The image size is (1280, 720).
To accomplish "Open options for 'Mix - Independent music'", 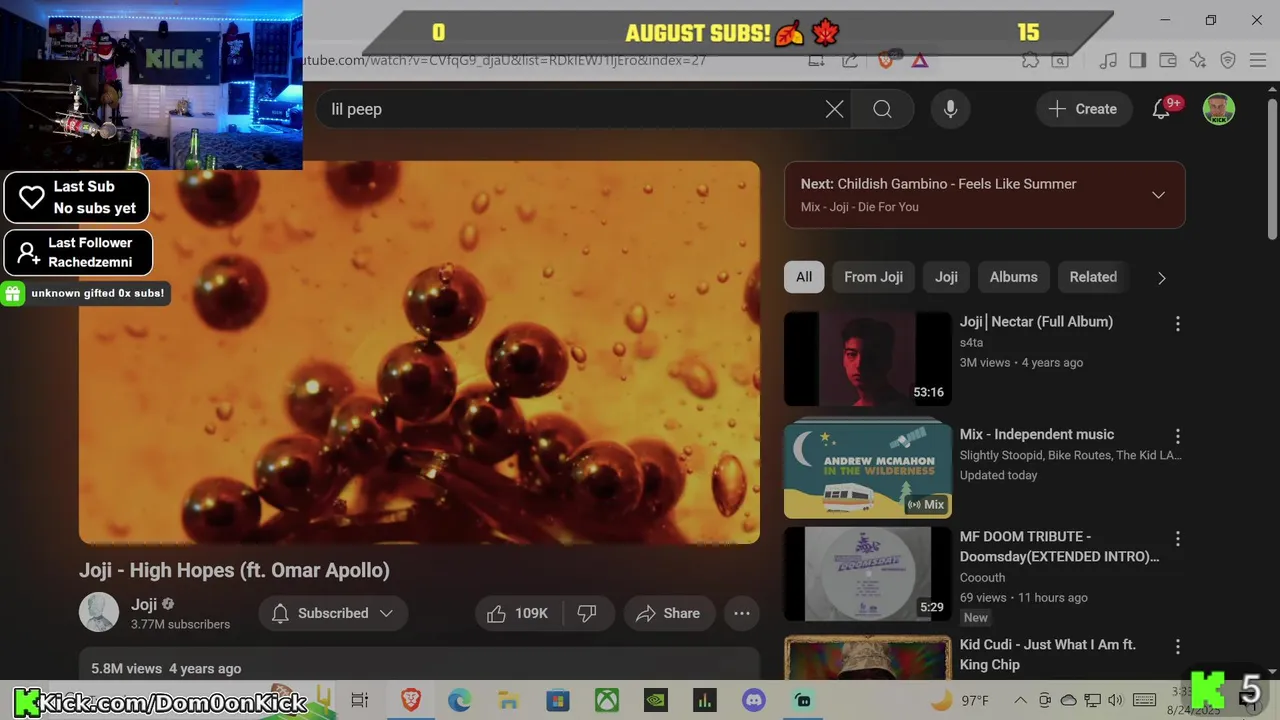I will click(1177, 436).
